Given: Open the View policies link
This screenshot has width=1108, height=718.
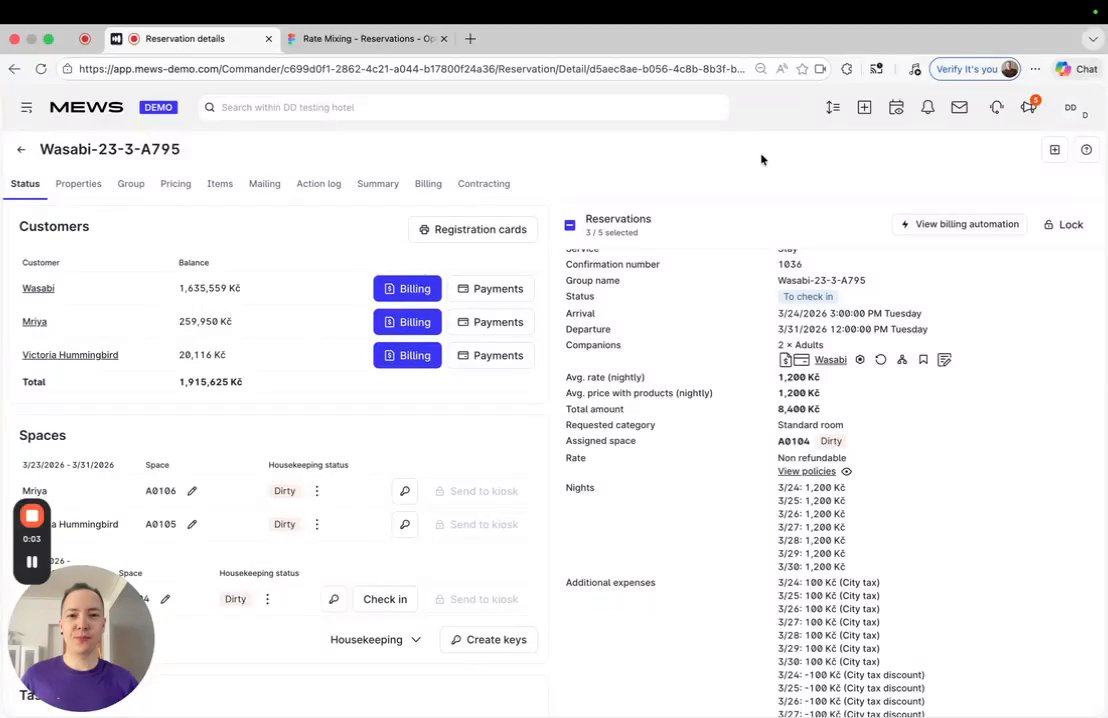Looking at the screenshot, I should pyautogui.click(x=806, y=471).
